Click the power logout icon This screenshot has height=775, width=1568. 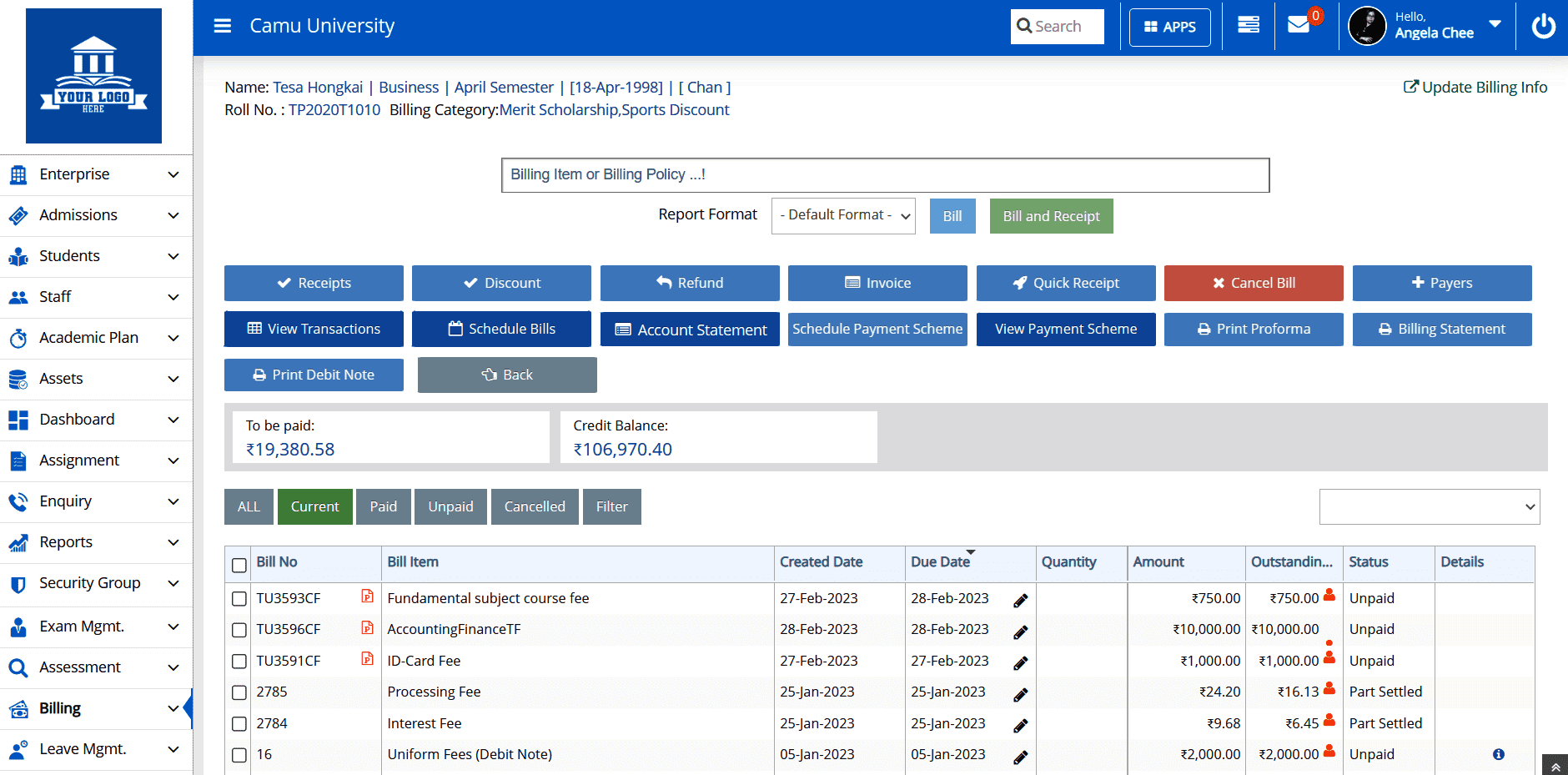pos(1543,27)
